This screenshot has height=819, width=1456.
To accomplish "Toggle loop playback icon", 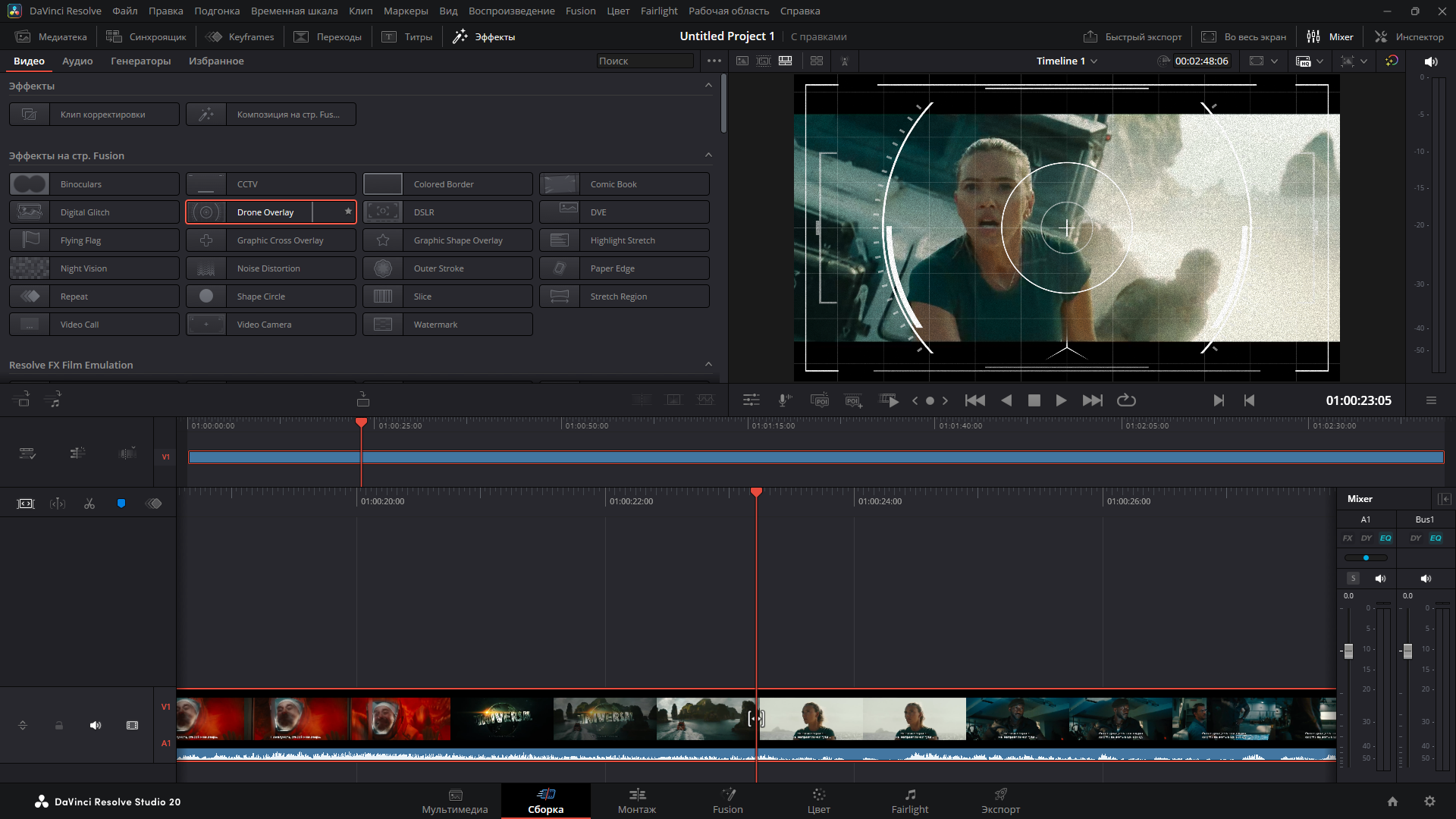I will 1126,400.
